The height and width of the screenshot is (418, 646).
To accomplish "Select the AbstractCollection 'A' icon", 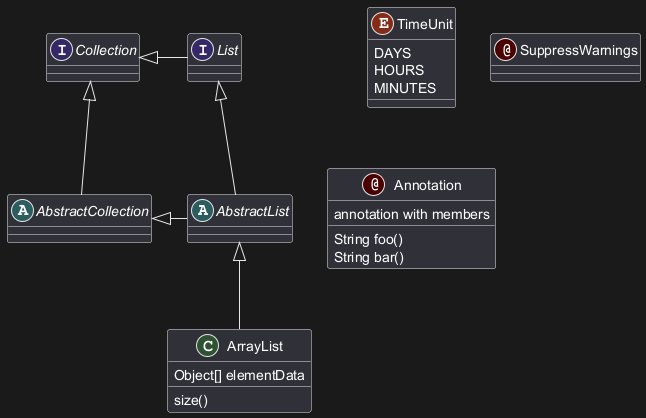I will [x=22, y=211].
